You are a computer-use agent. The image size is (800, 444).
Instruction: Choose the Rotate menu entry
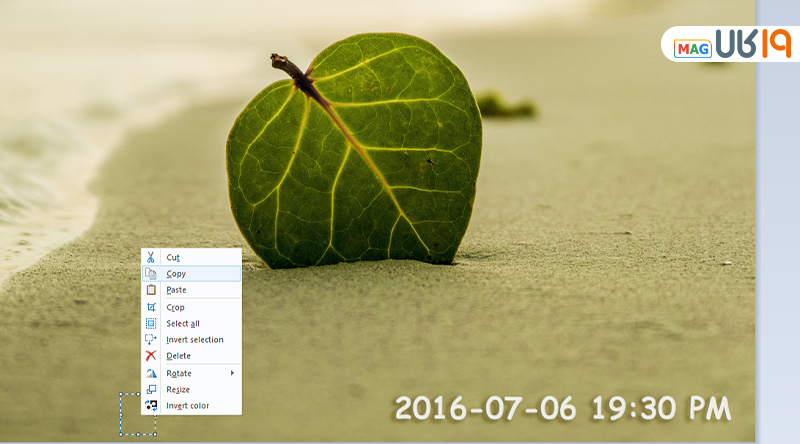point(178,373)
